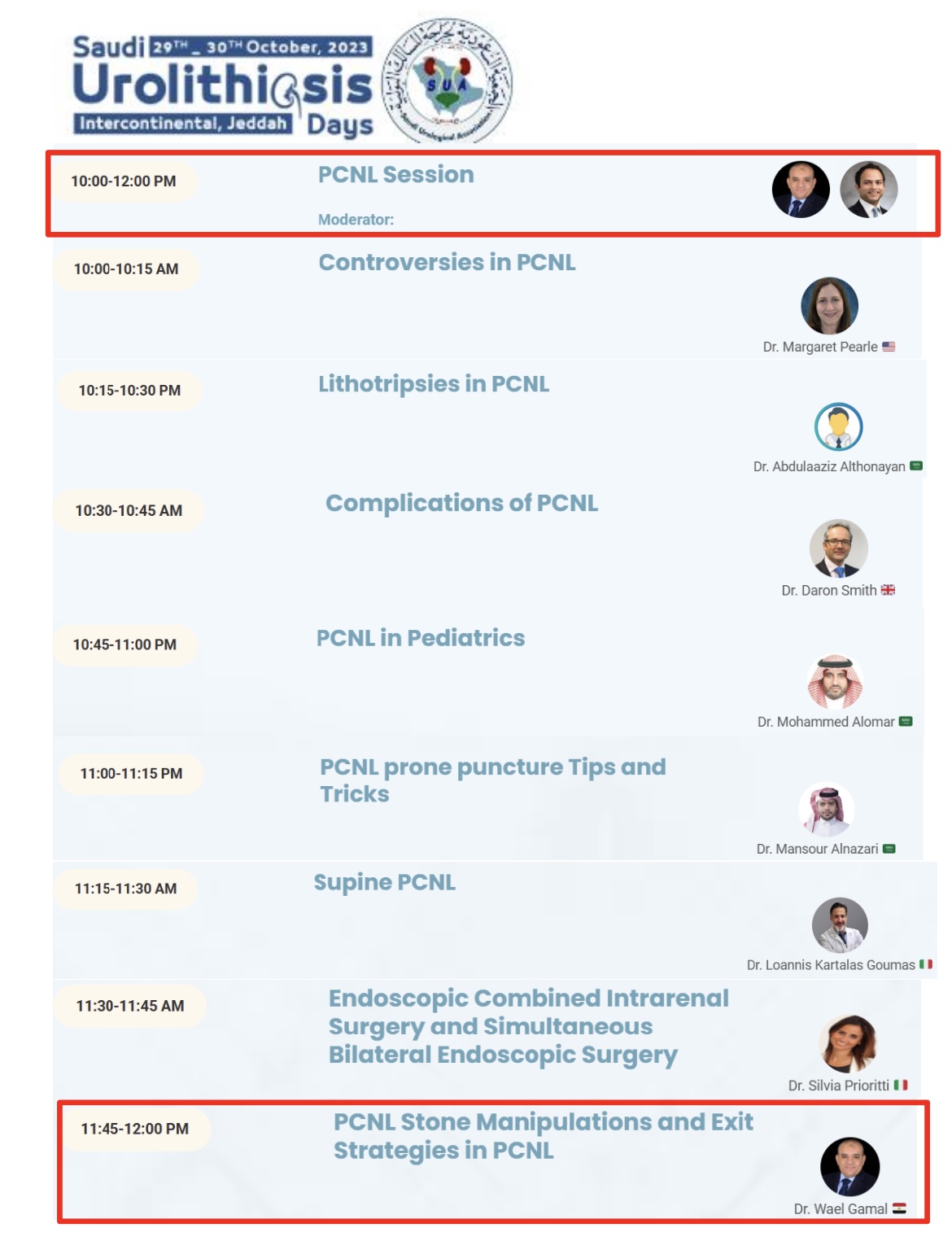952x1254 pixels.
Task: Click the UK flag beside Daron Smith
Action: [888, 590]
